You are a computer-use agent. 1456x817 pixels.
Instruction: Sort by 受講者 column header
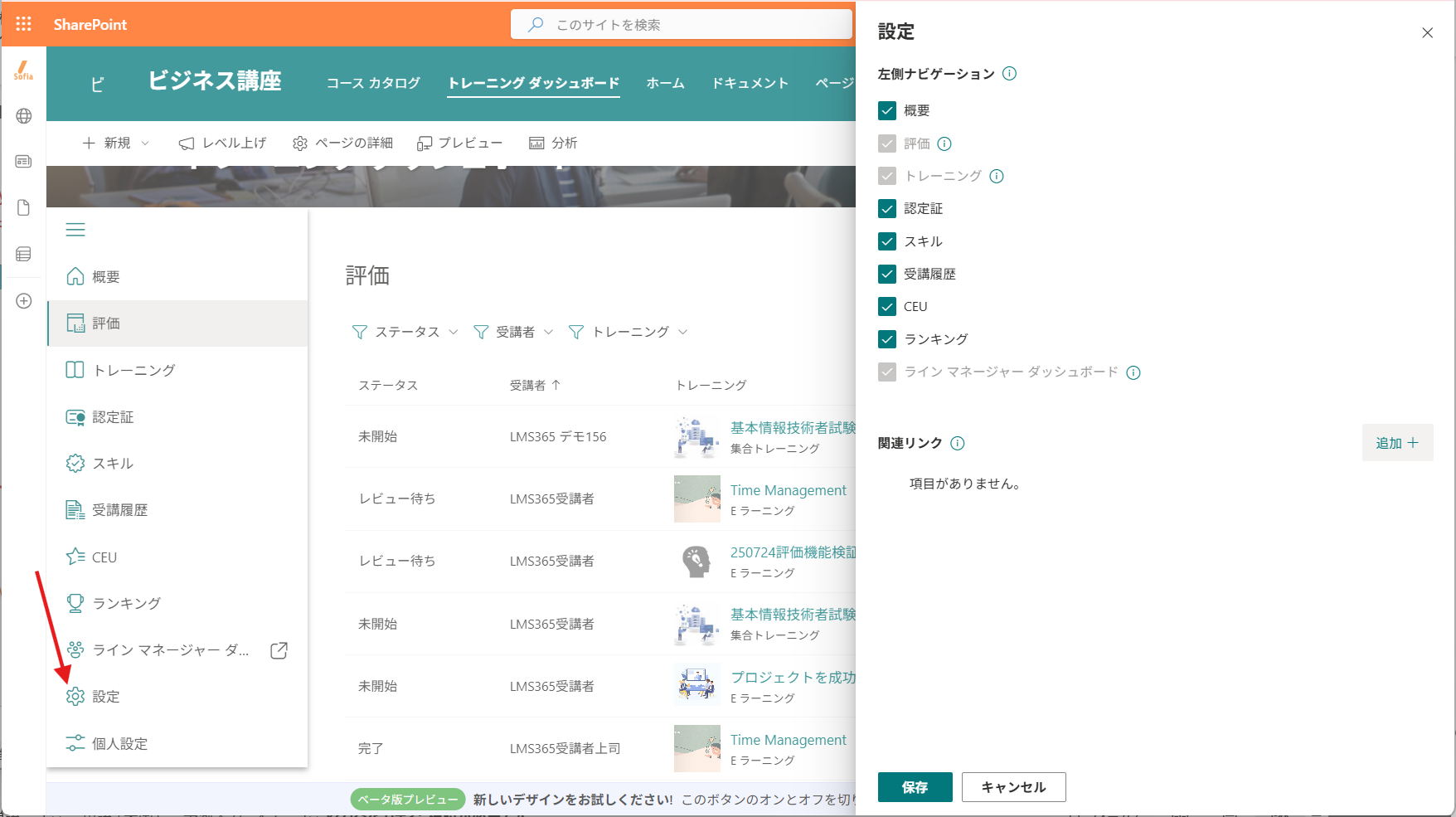[535, 385]
